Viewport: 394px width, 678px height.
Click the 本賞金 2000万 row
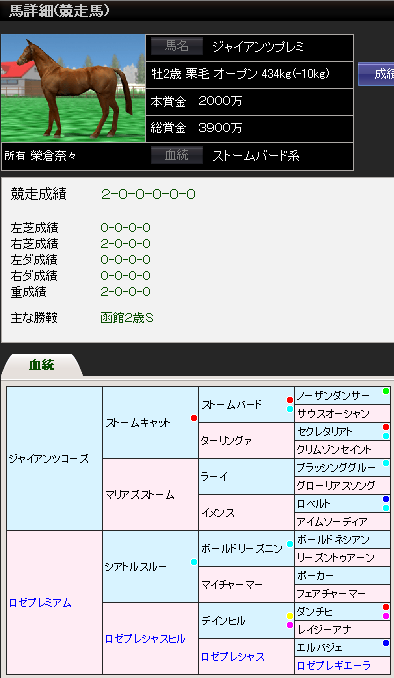pyautogui.click(x=250, y=101)
